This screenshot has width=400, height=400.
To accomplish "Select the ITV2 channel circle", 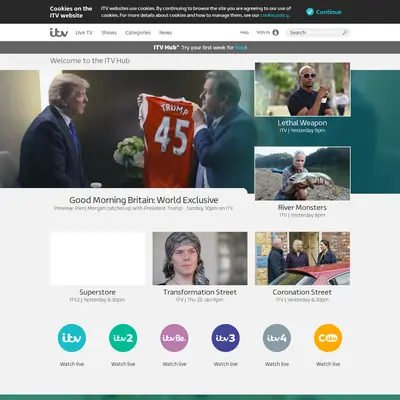I will pos(123,338).
